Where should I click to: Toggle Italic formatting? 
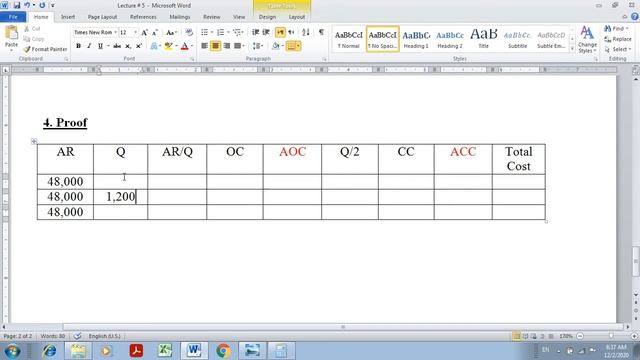point(89,46)
